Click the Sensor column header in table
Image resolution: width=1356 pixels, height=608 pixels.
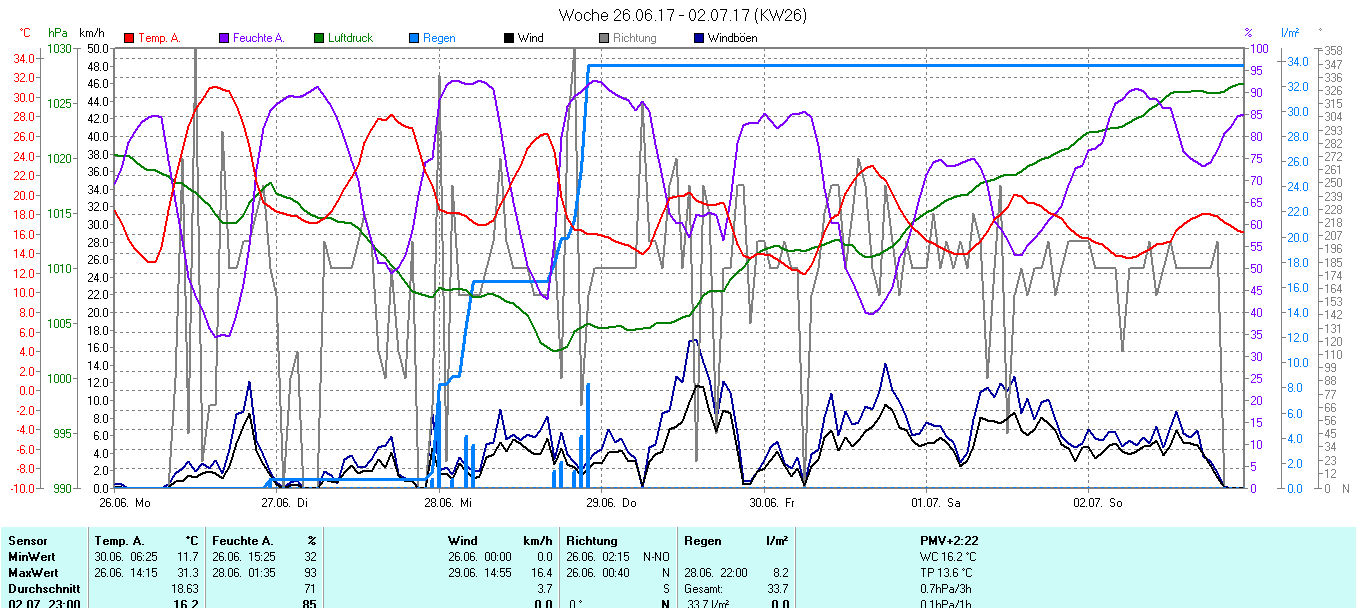(28, 541)
